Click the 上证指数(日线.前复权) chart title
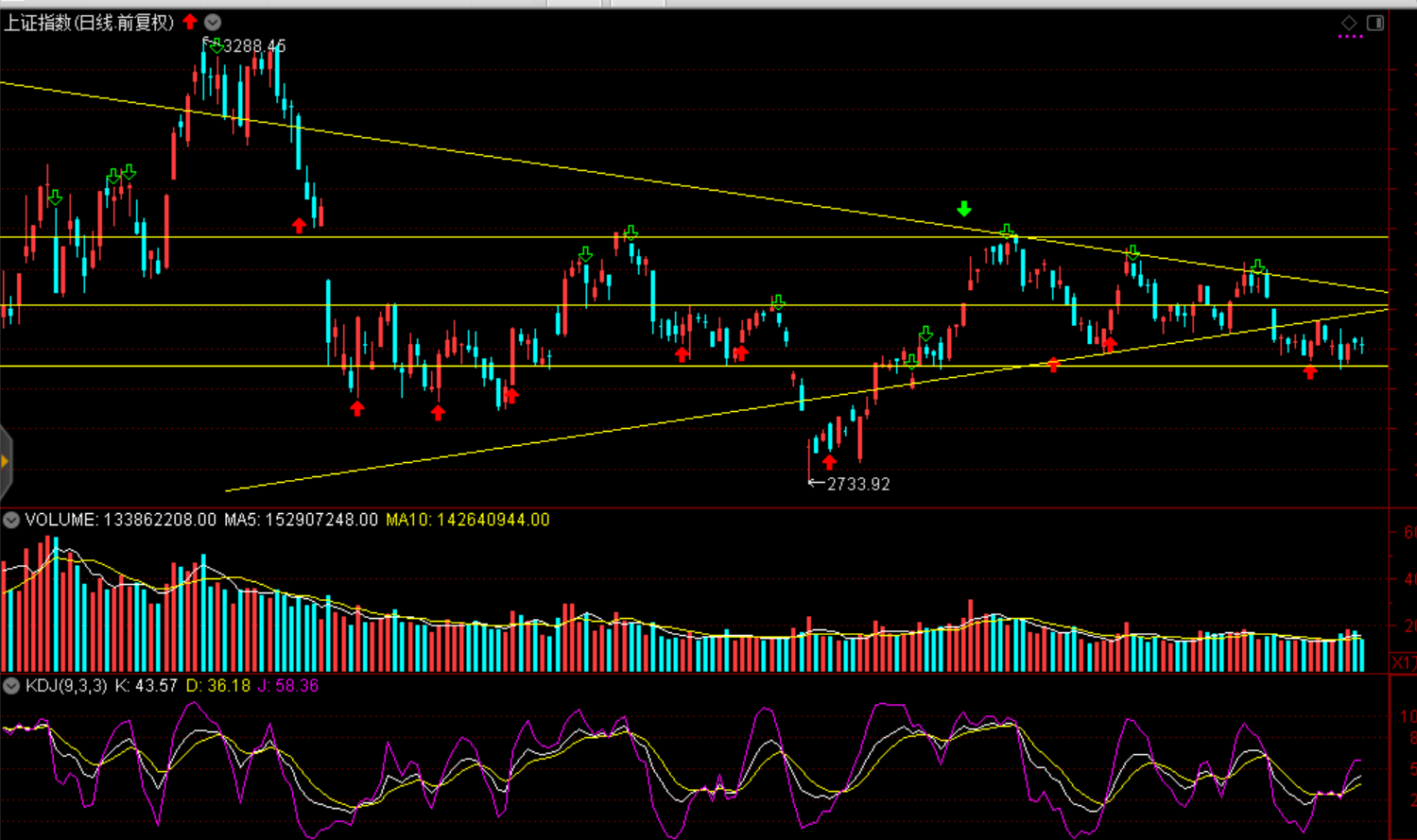This screenshot has height=840, width=1417. coord(90,23)
